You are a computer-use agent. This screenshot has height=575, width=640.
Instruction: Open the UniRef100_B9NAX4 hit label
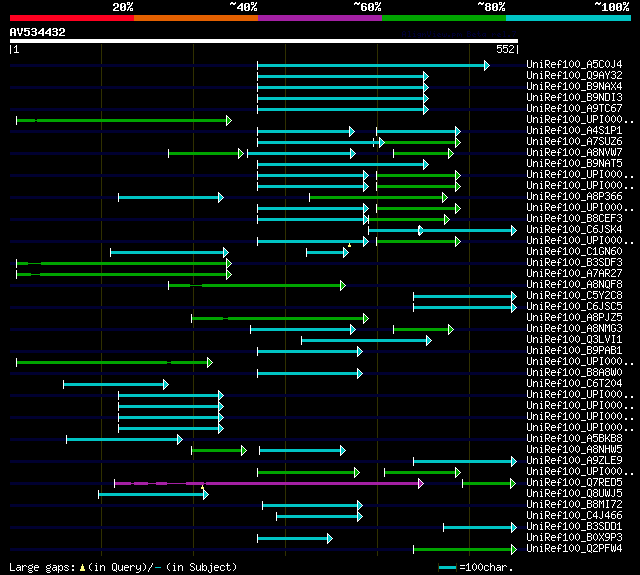pyautogui.click(x=574, y=87)
